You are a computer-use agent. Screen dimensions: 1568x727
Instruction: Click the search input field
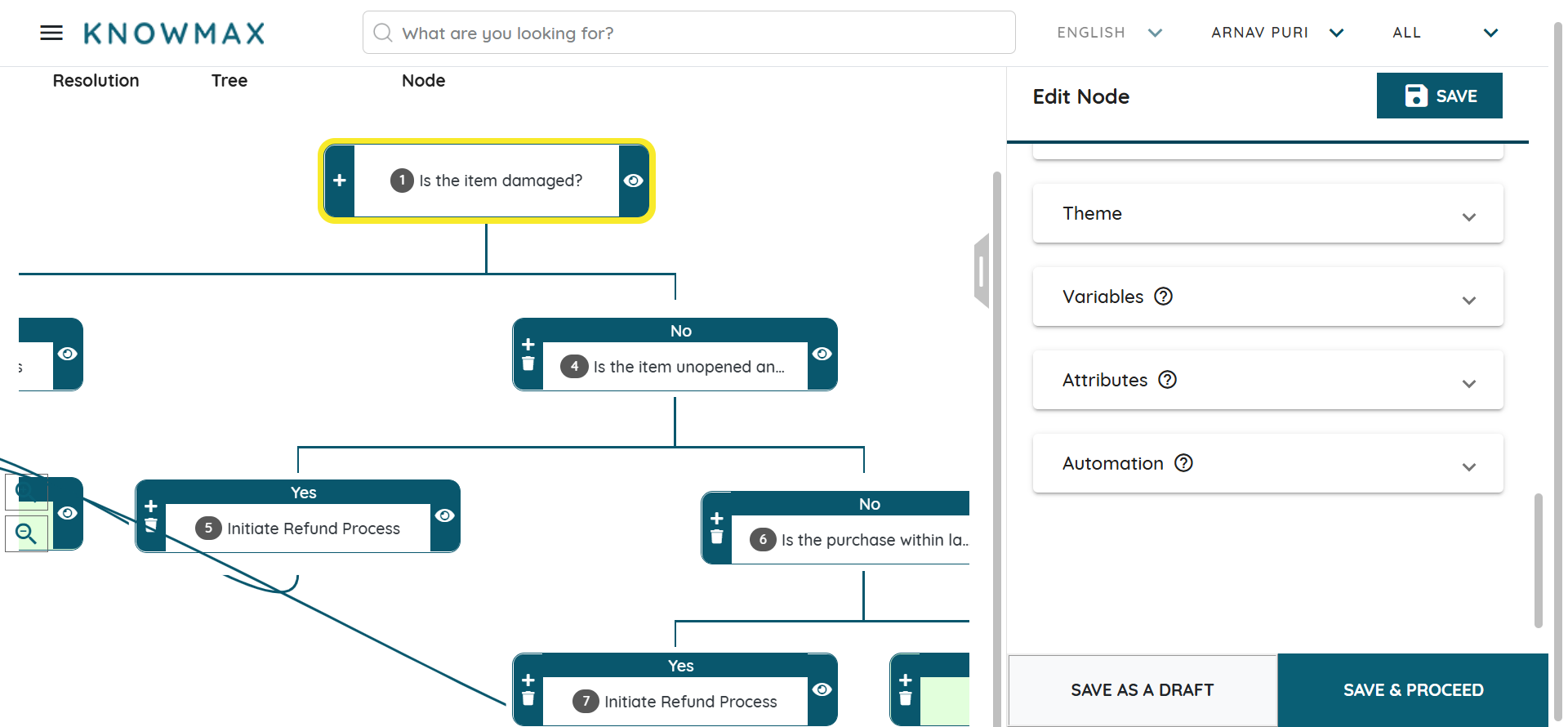pyautogui.click(x=688, y=33)
